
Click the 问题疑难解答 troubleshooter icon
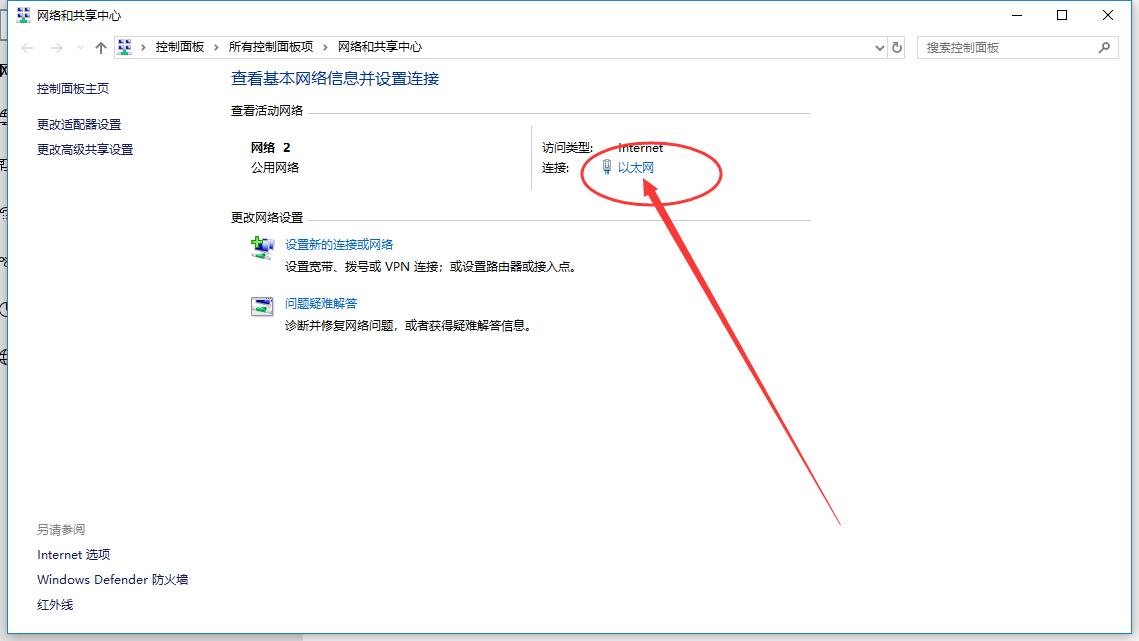click(262, 307)
